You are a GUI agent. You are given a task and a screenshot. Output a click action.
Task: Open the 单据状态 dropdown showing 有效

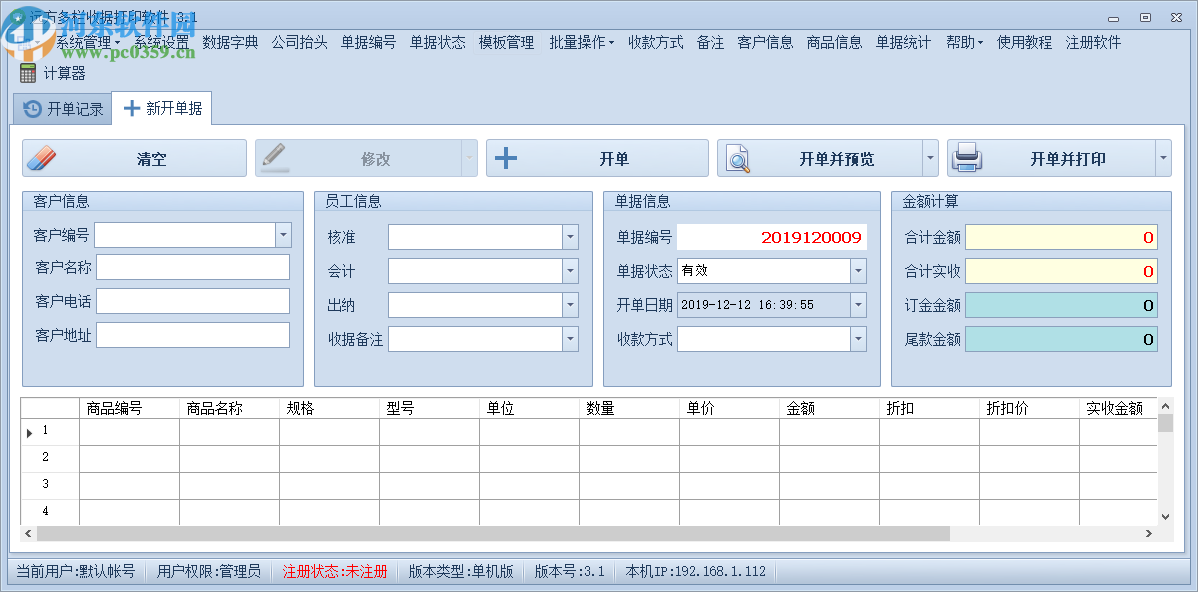coord(858,270)
